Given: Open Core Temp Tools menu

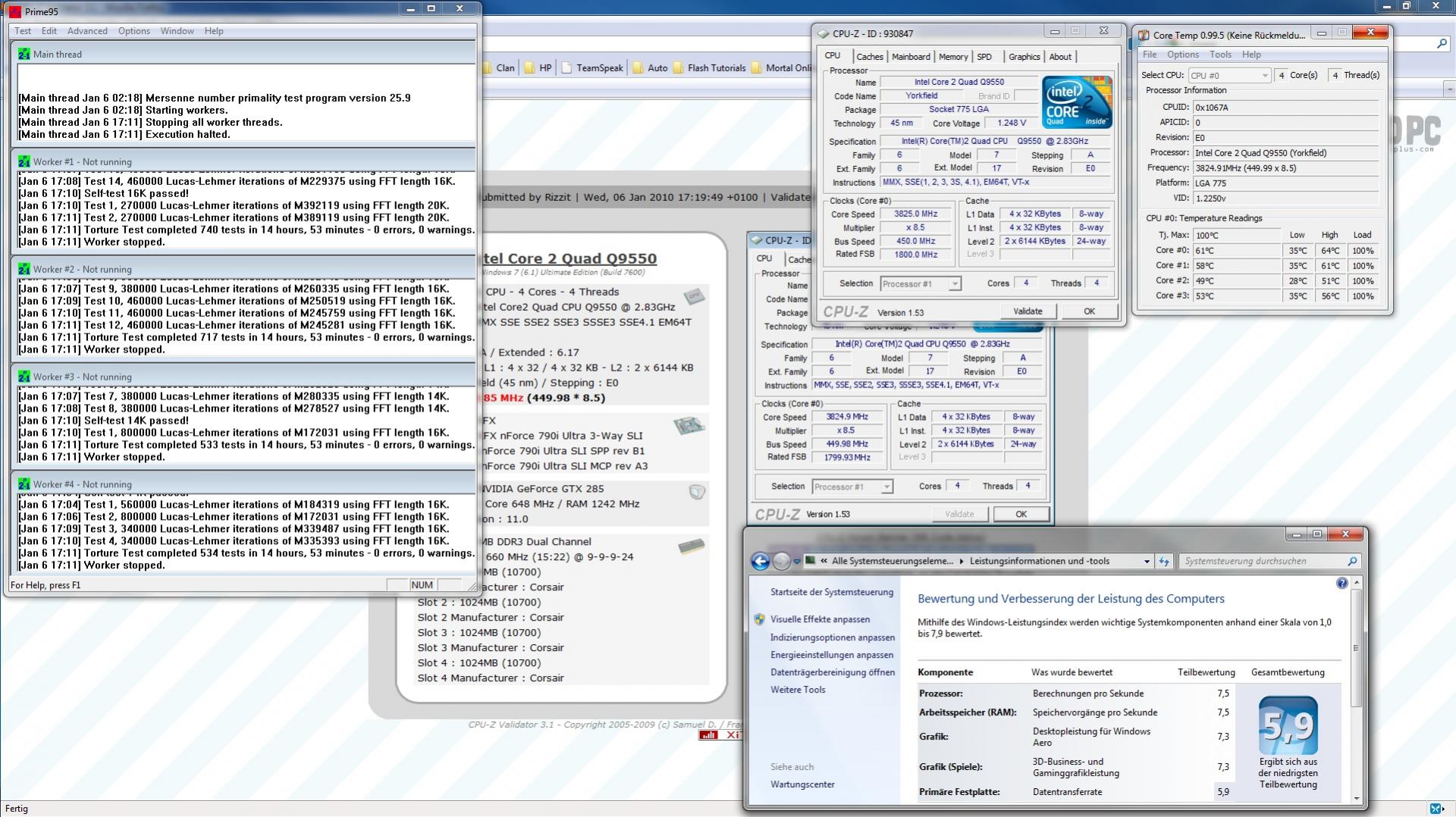Looking at the screenshot, I should (x=1220, y=55).
